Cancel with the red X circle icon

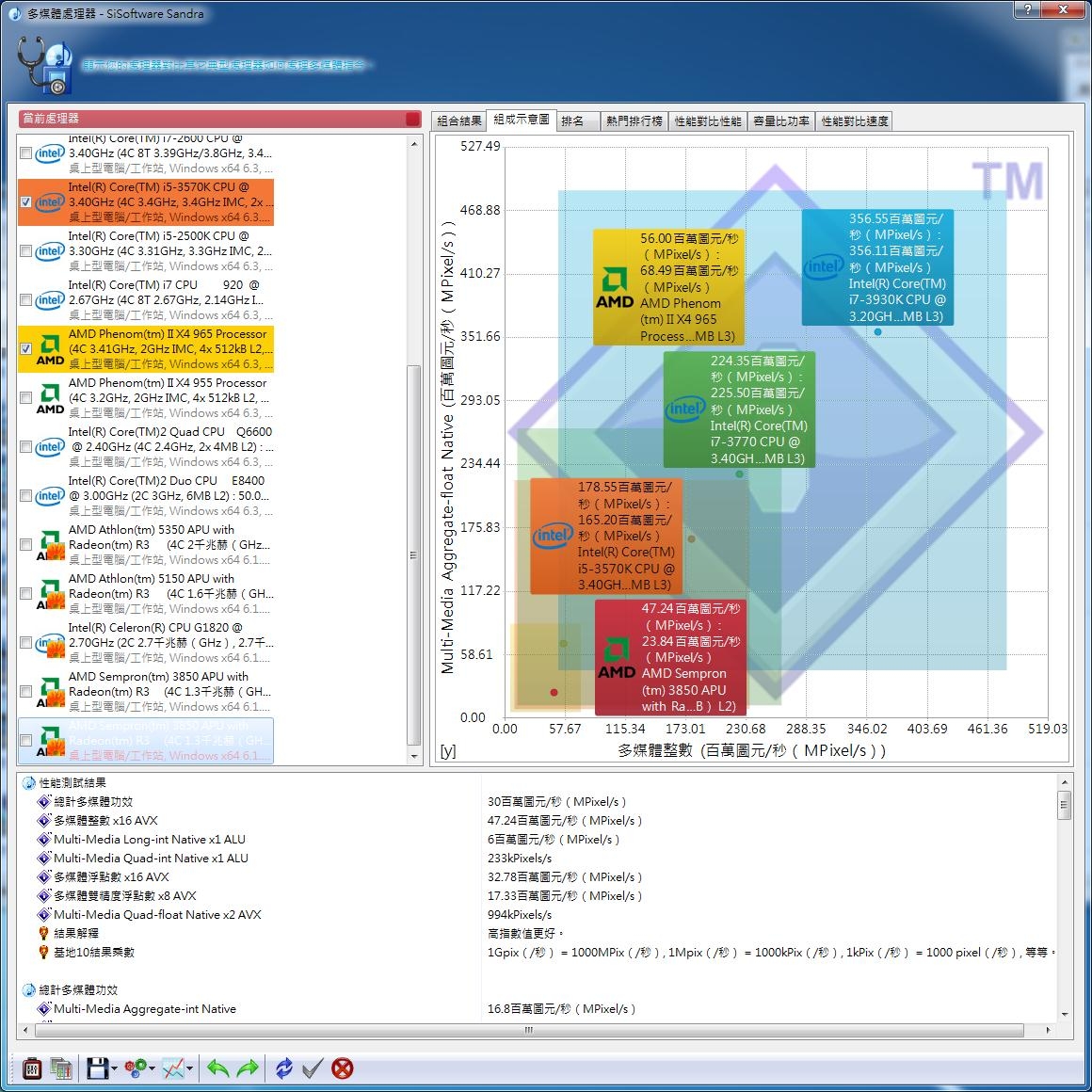(342, 1068)
